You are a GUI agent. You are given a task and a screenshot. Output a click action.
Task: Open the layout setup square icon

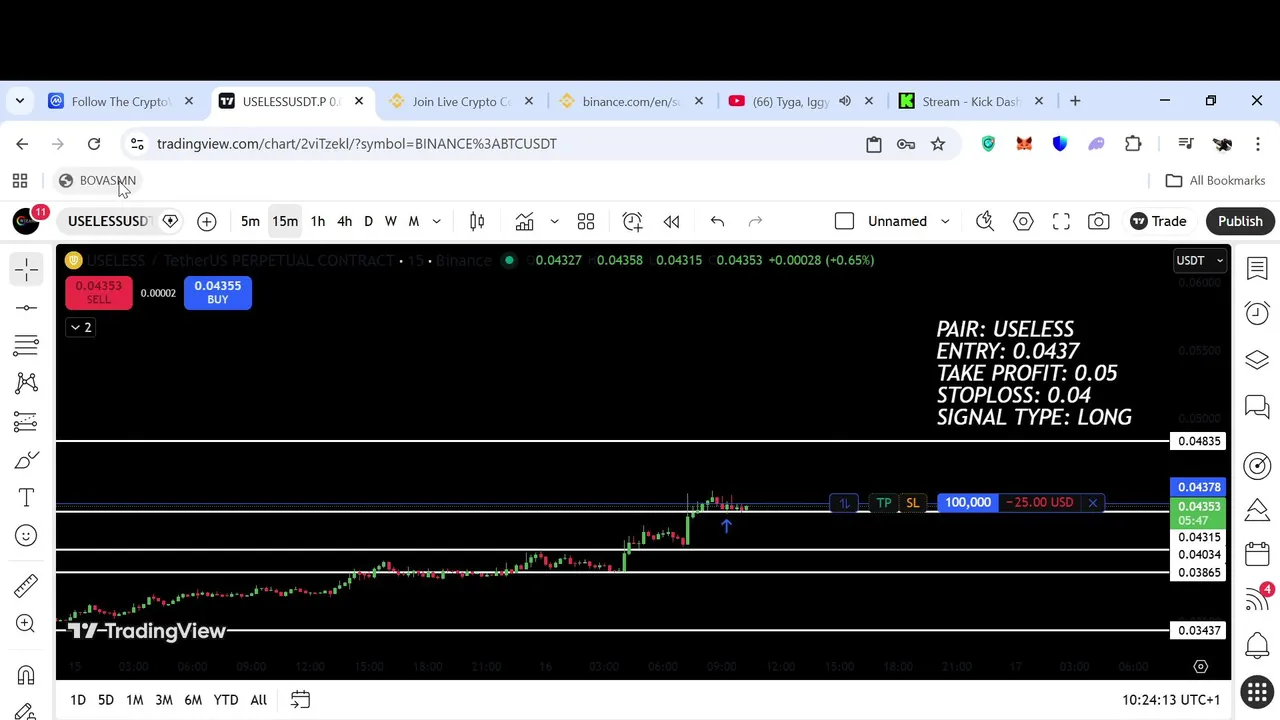pos(844,221)
